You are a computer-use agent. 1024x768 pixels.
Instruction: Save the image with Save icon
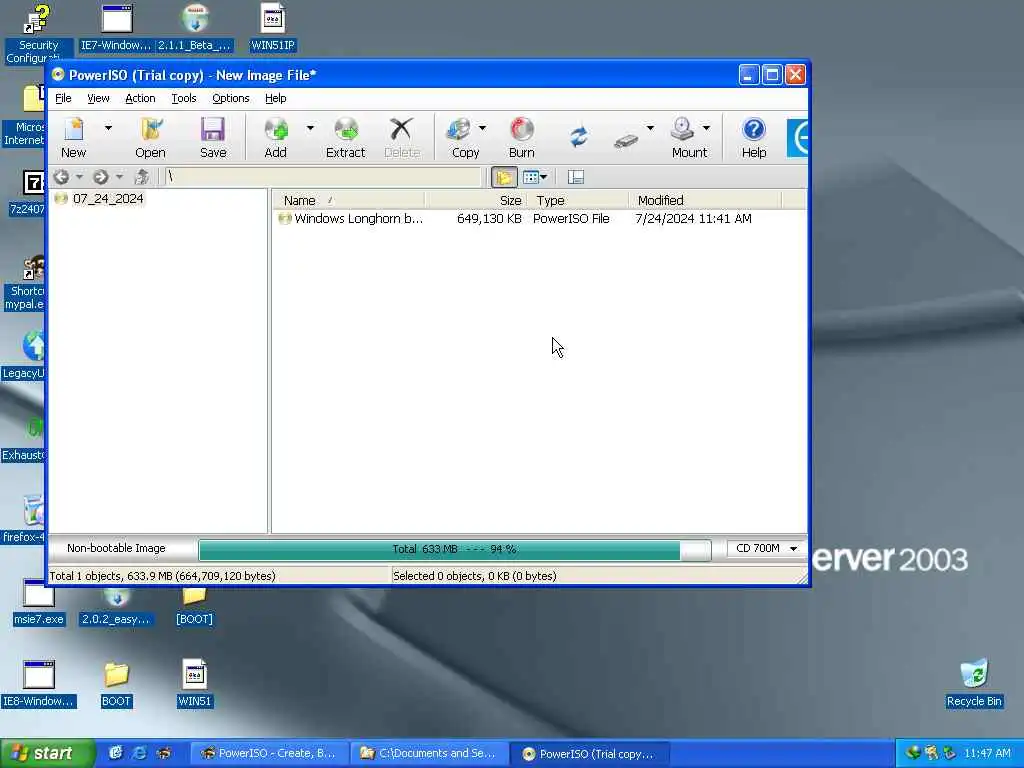[x=213, y=137]
